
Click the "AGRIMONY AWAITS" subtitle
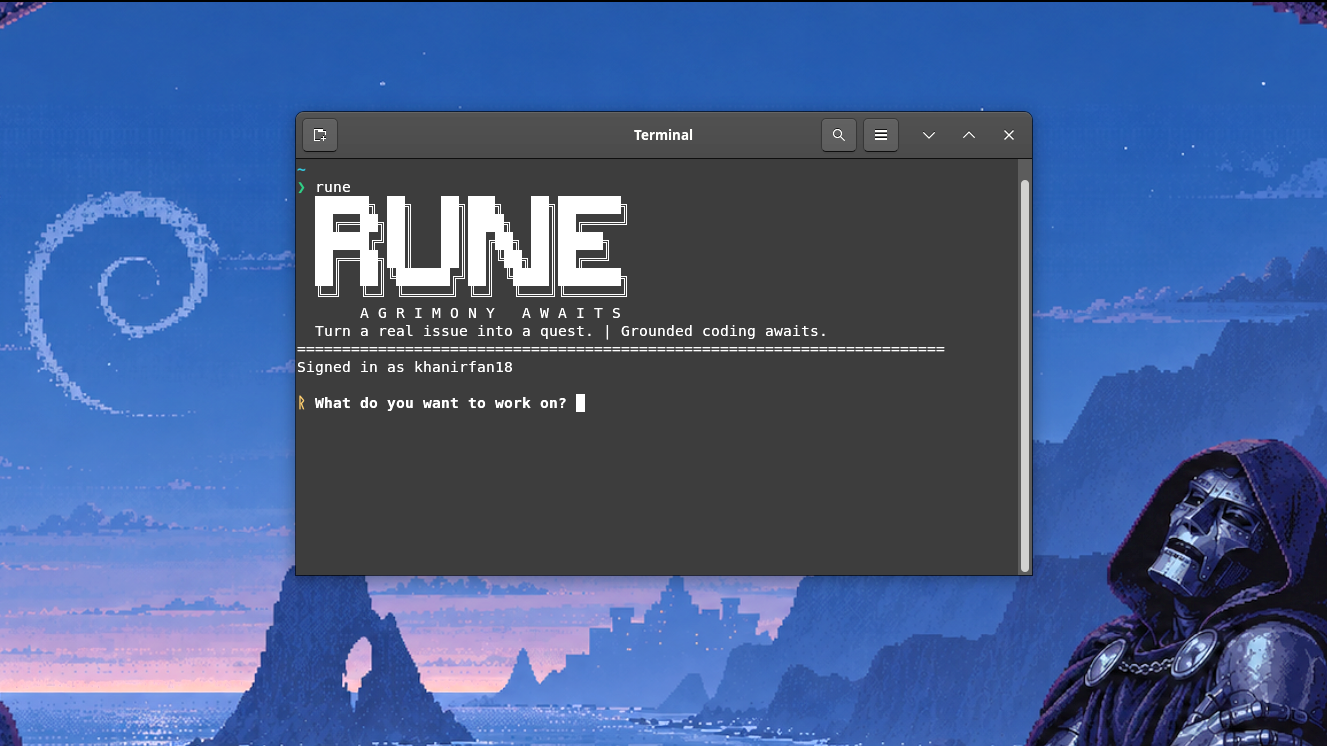[492, 313]
